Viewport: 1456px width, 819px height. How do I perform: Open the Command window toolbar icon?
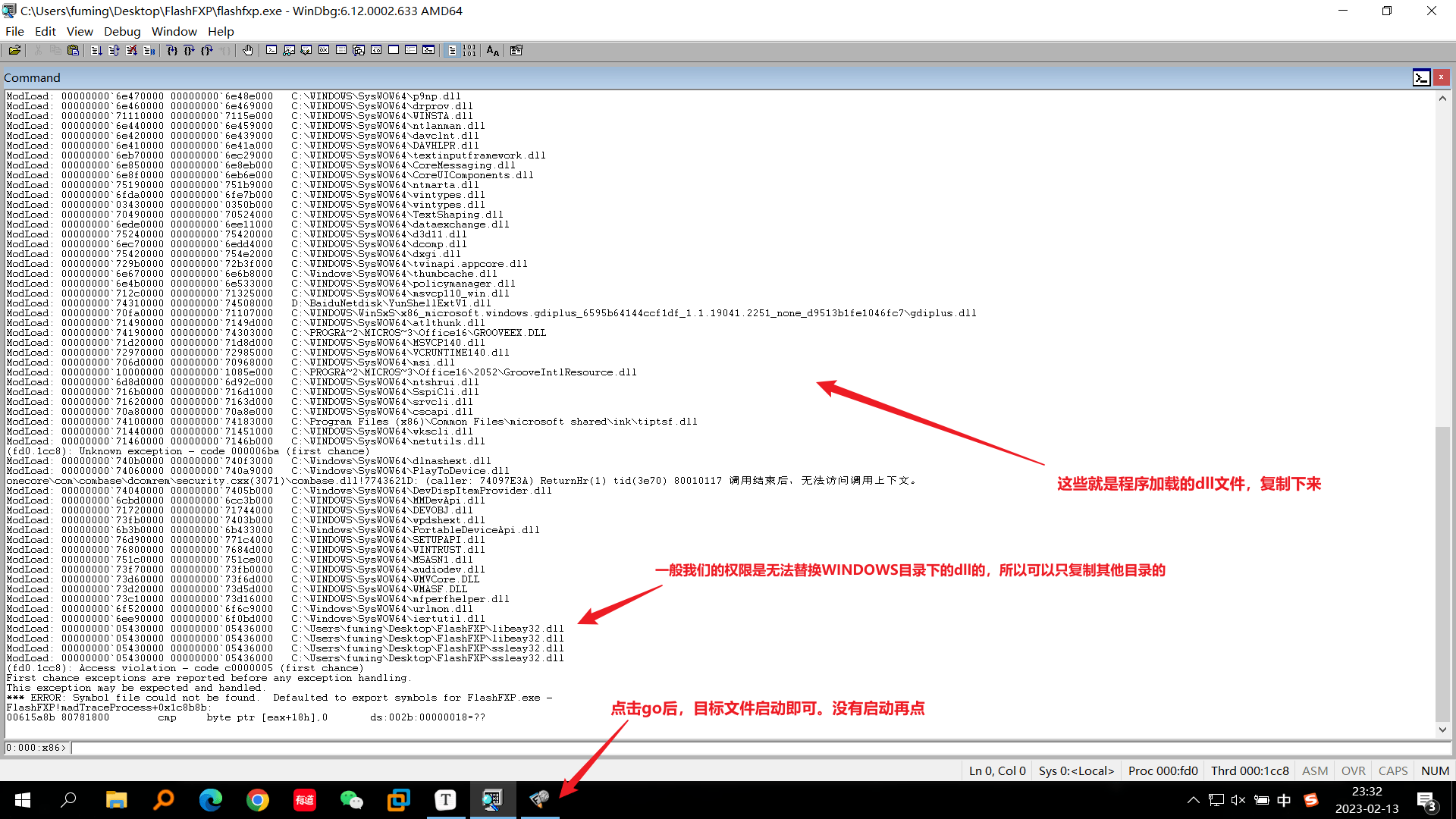pyautogui.click(x=271, y=50)
